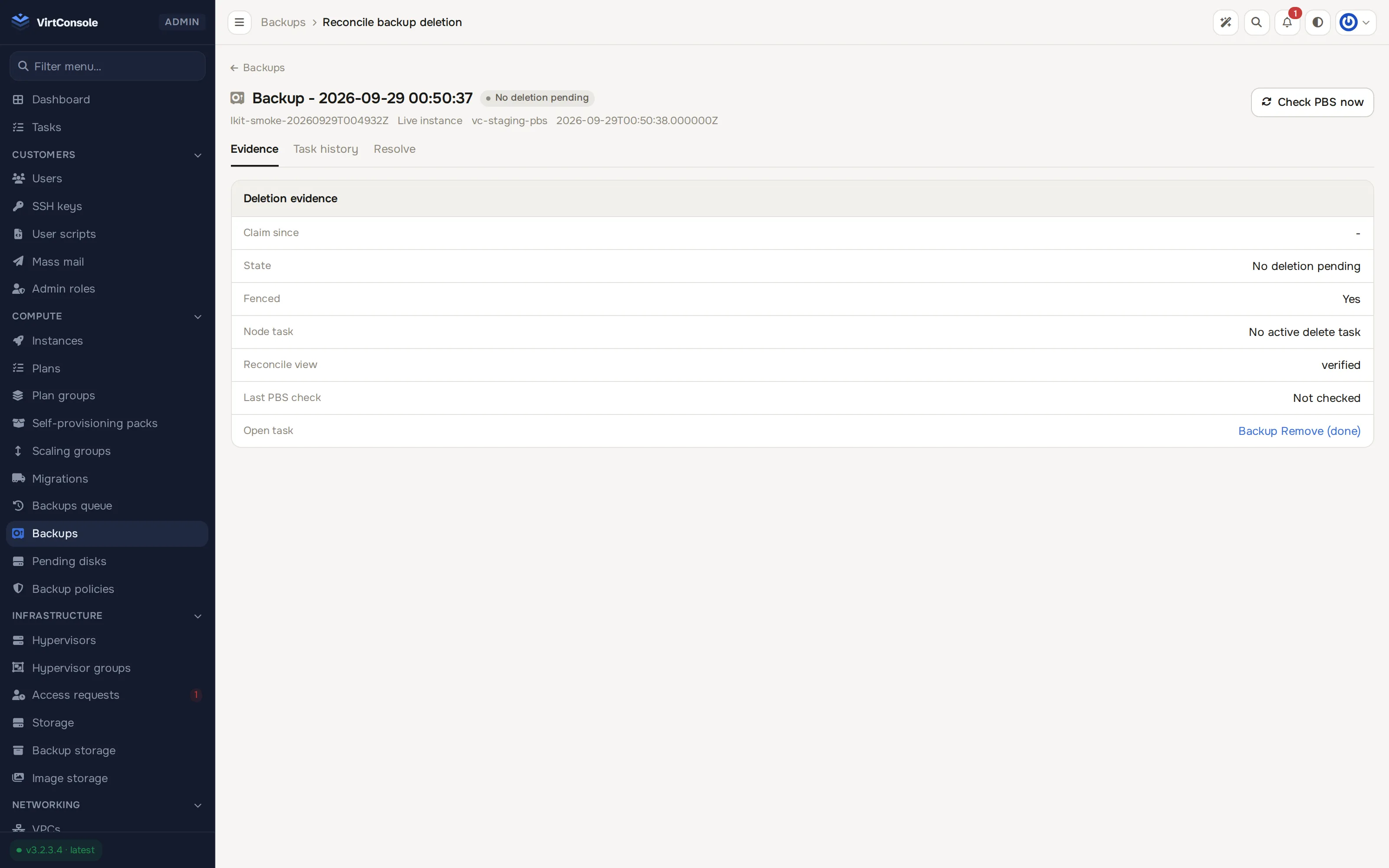Open Backup policies in sidebar

(107, 589)
